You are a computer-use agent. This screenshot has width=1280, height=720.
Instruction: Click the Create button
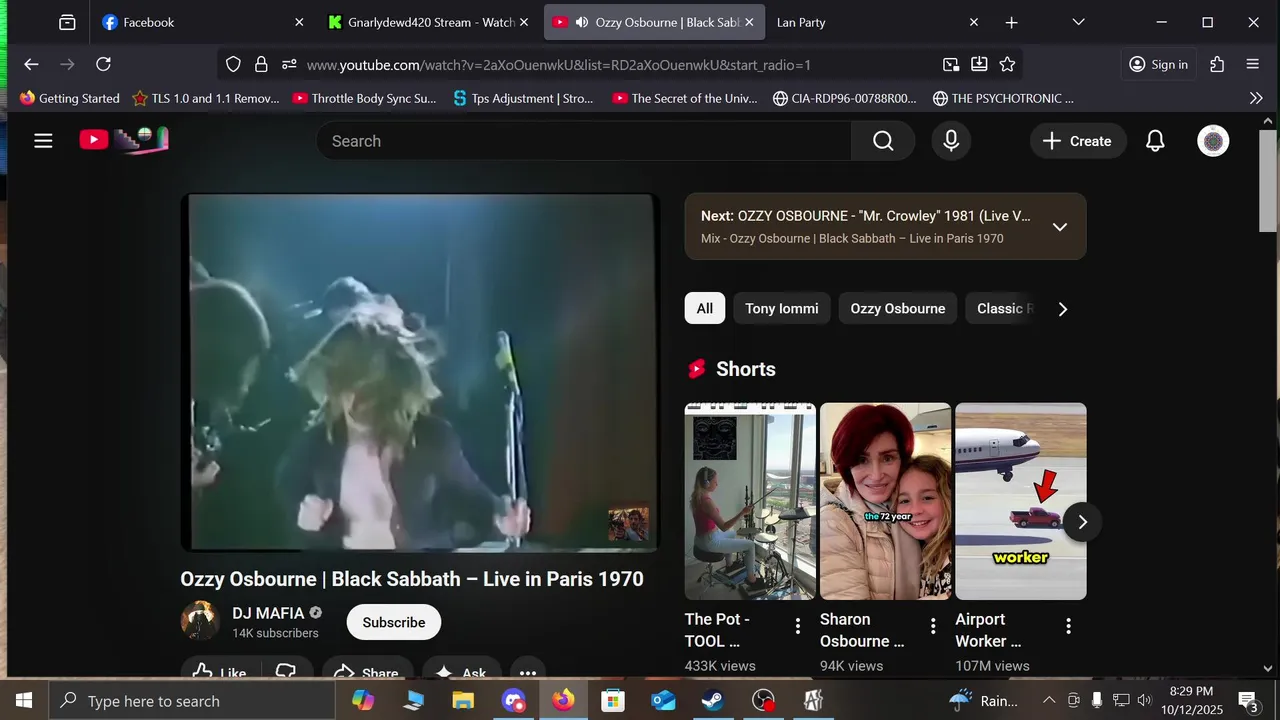[x=1078, y=141]
